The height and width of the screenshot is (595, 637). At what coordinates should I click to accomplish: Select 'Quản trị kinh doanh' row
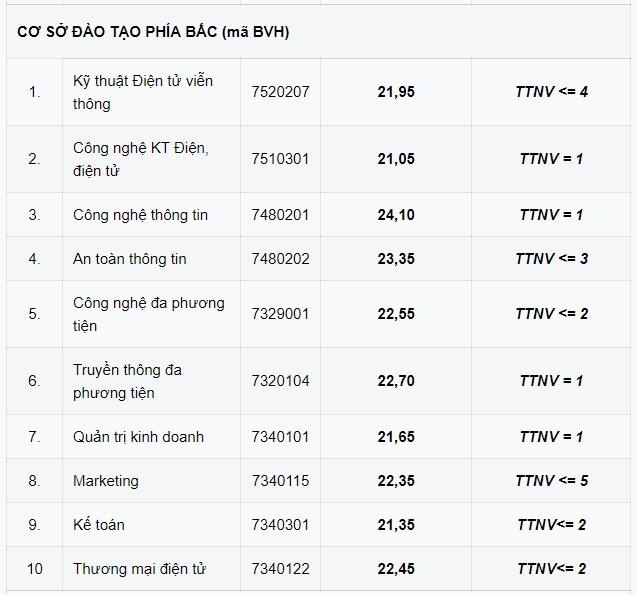click(x=138, y=437)
